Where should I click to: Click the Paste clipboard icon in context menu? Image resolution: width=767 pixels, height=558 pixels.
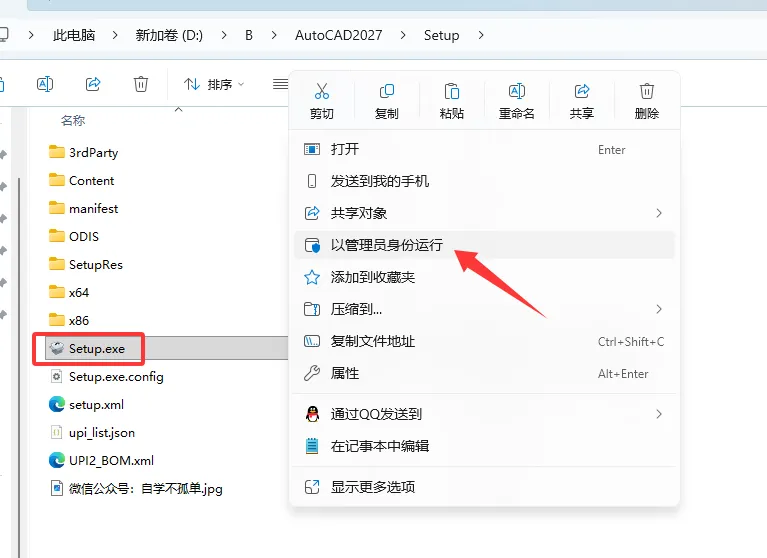[451, 91]
